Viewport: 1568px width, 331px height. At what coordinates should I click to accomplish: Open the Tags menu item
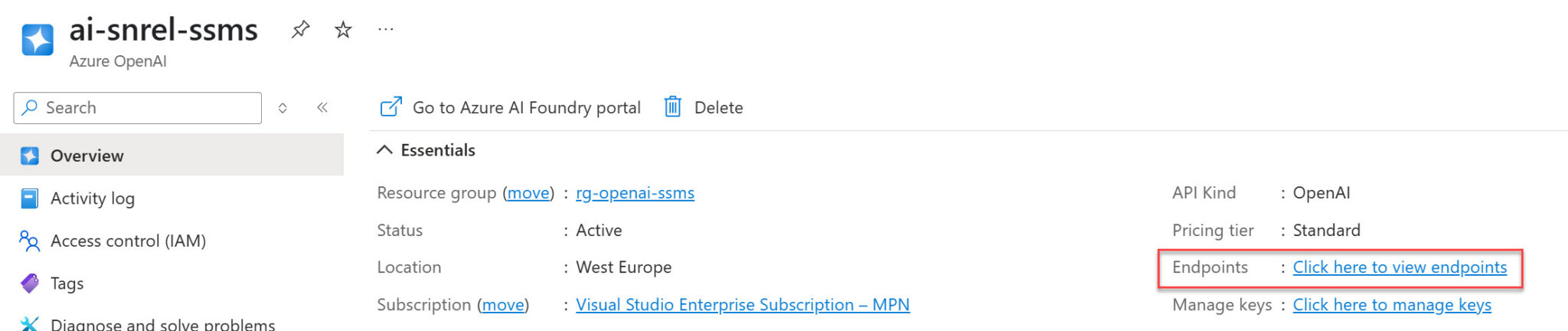(67, 283)
